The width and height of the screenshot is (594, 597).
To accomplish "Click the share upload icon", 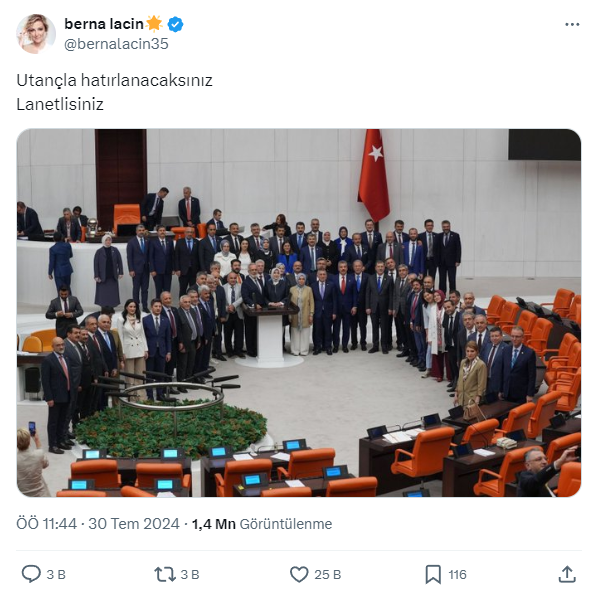I will pos(567,574).
